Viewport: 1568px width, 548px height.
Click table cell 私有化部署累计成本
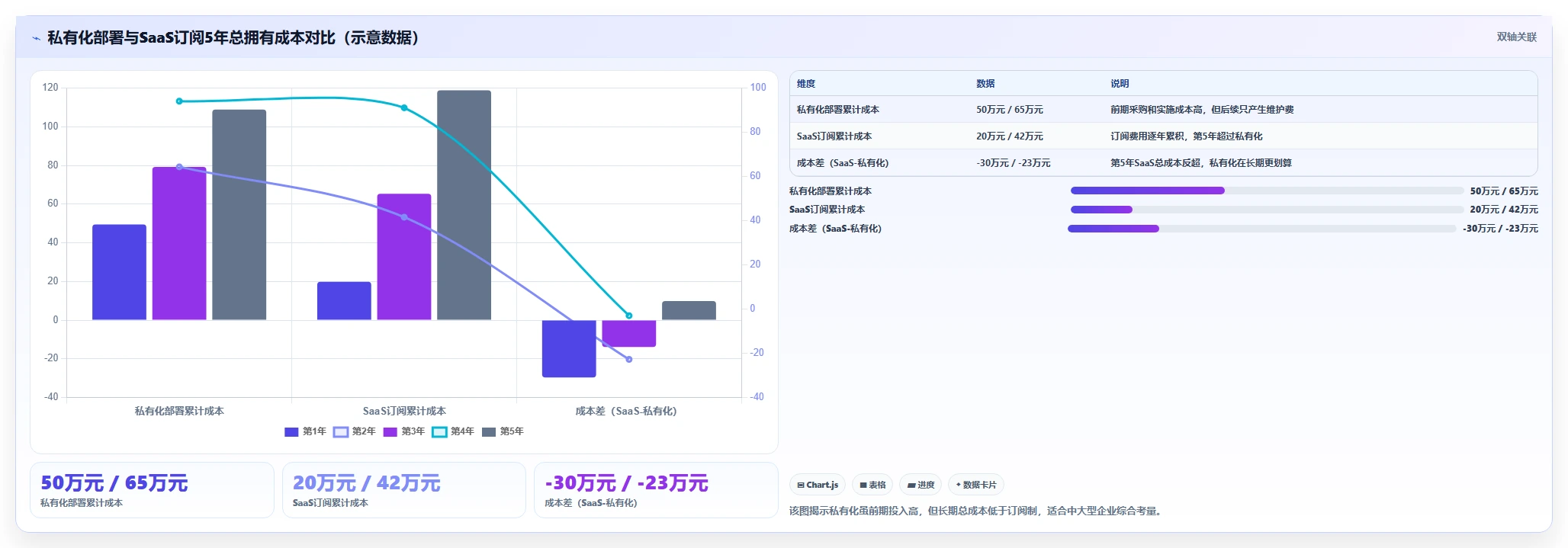coord(838,110)
